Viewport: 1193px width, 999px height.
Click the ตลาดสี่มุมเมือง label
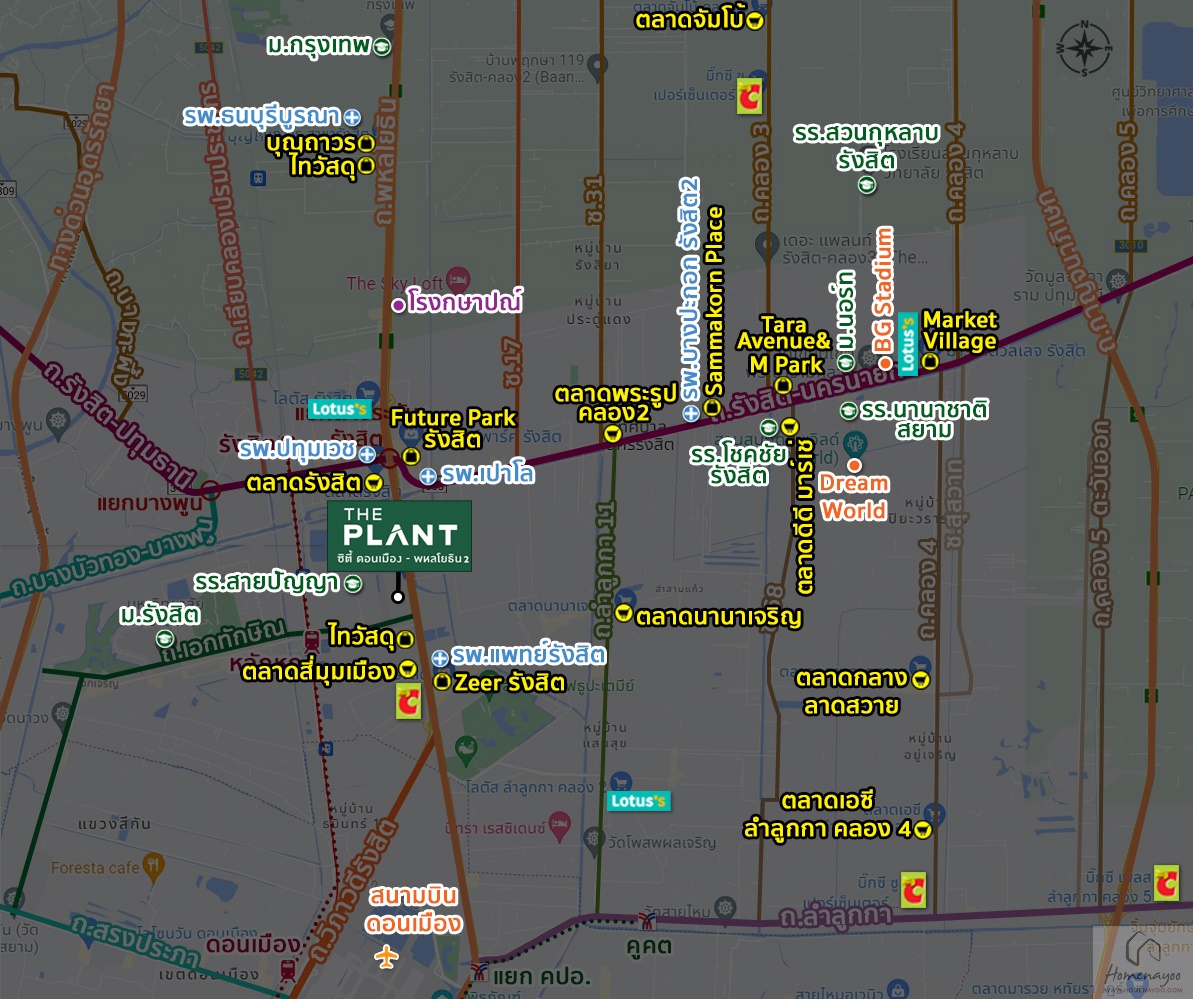tap(318, 671)
